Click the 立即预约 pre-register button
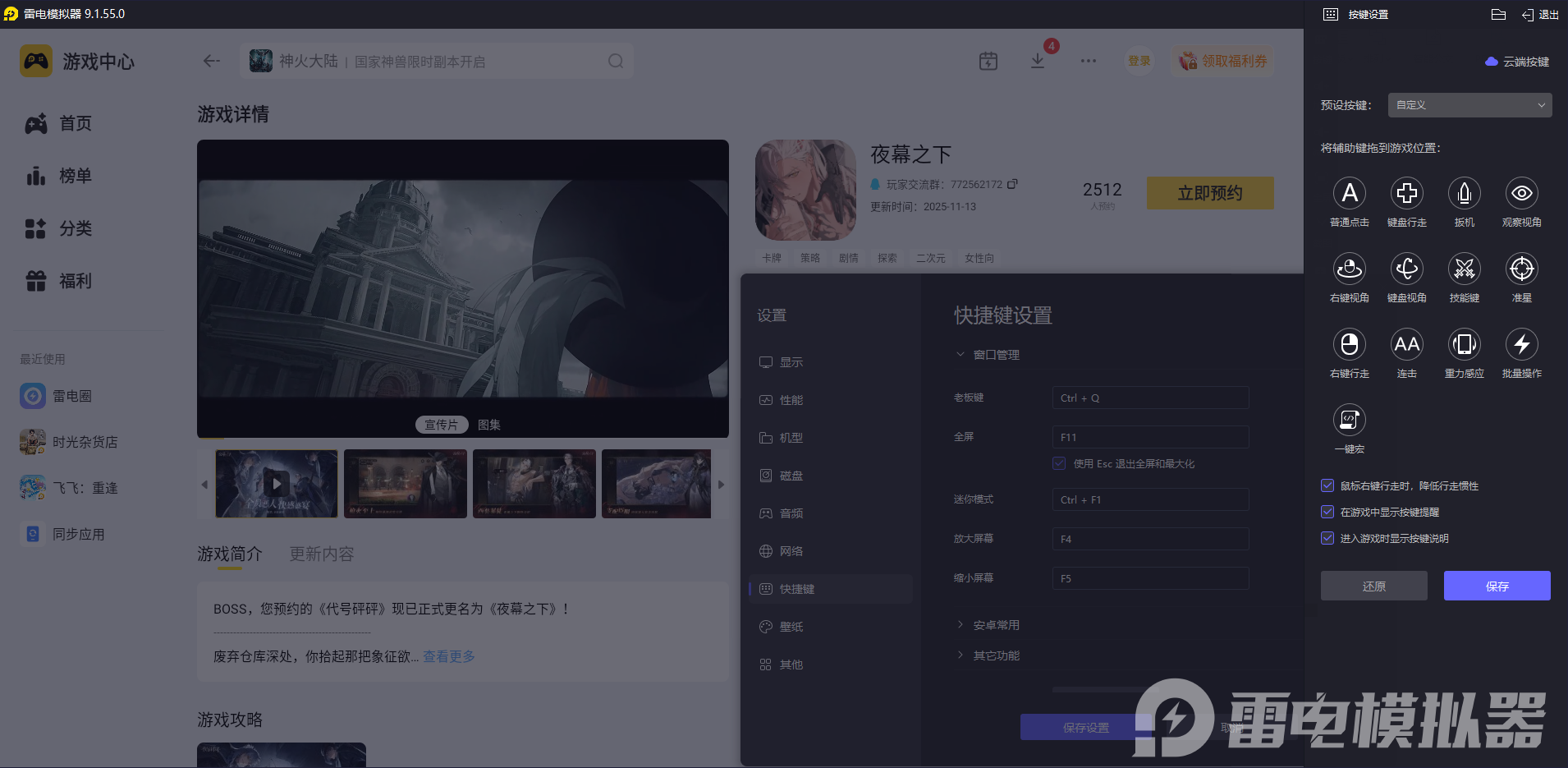 (1209, 192)
